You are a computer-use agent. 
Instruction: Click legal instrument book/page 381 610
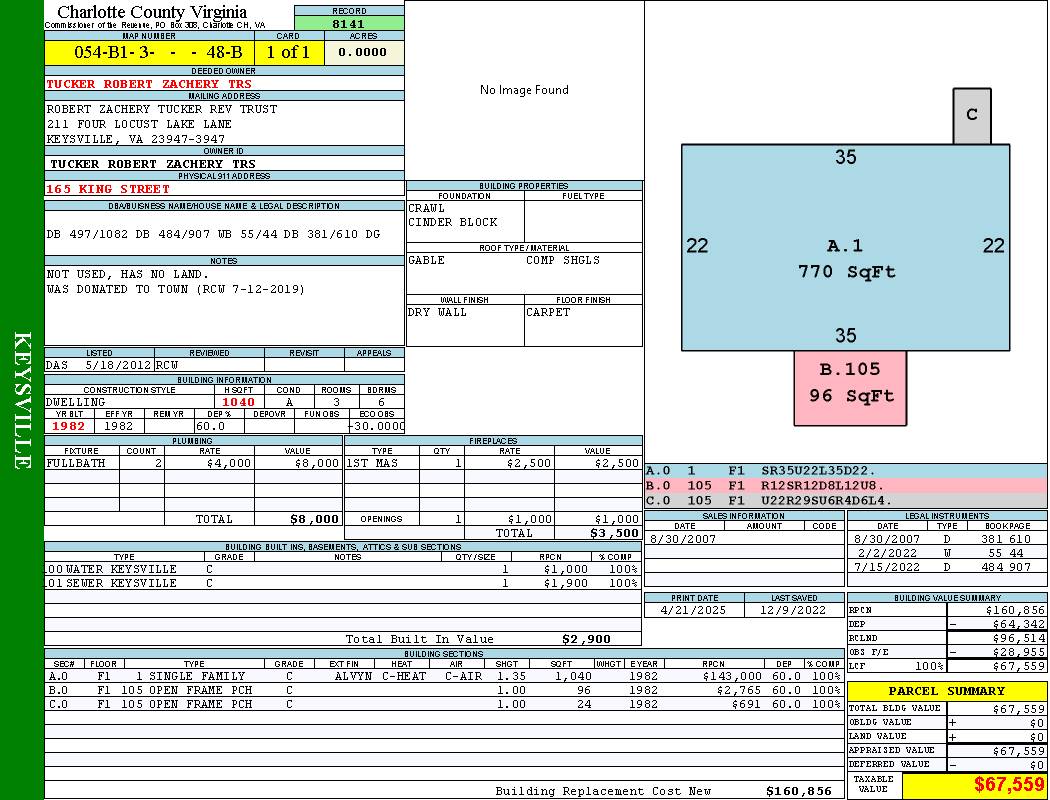click(1006, 539)
